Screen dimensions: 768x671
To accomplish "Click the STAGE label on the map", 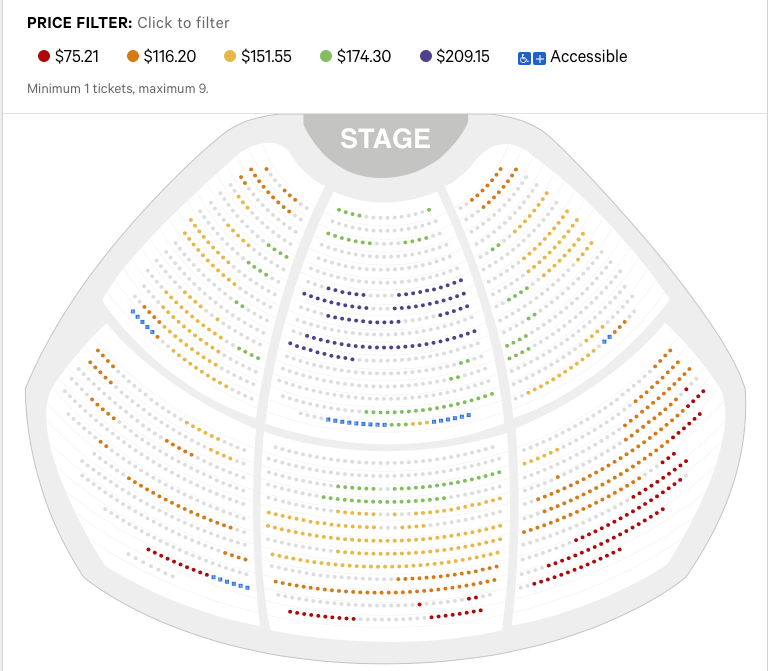I will [x=385, y=138].
